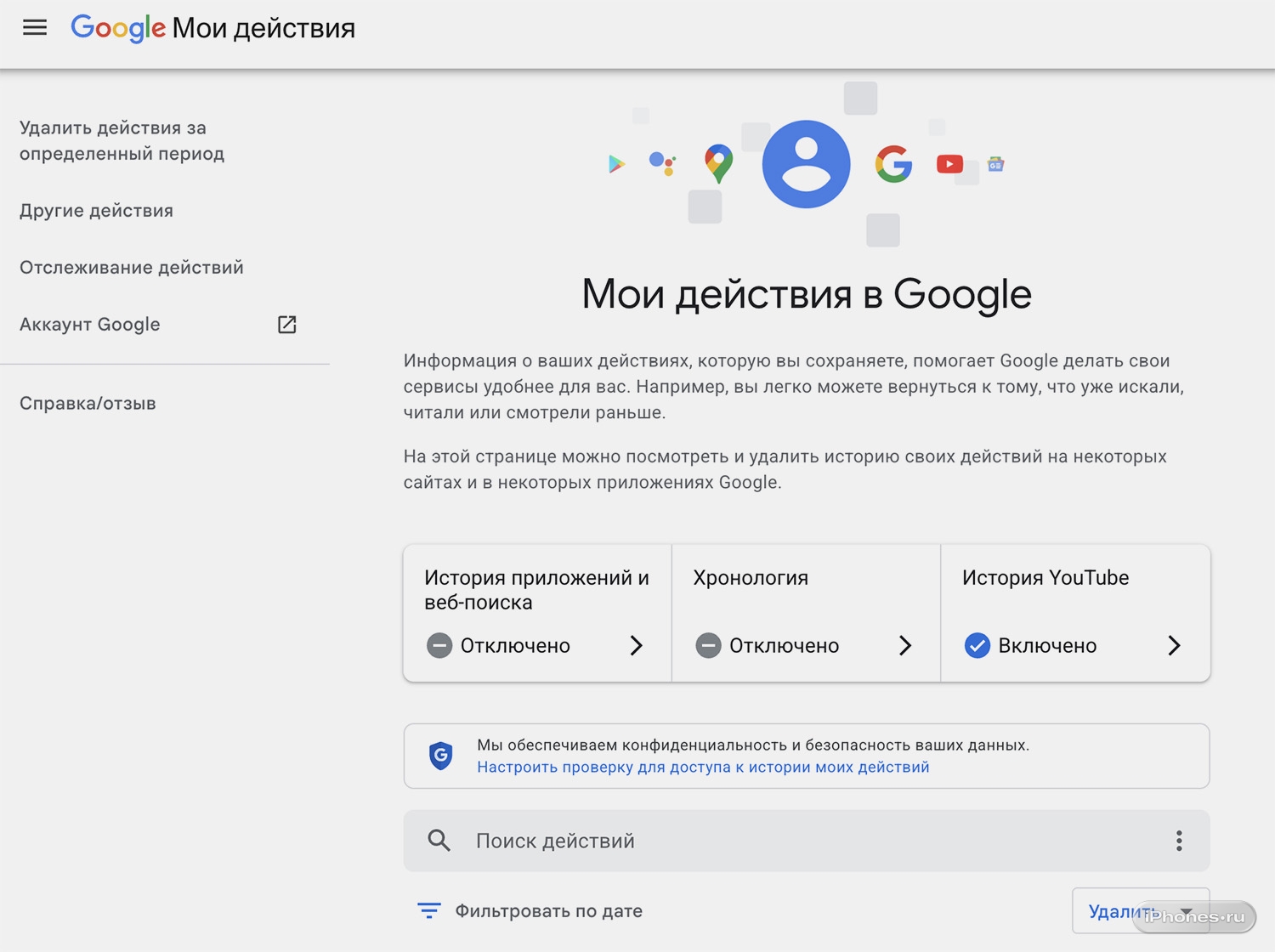Click the blue checkmark under История YouTube
Screen dimensions: 1275x952
(977, 646)
